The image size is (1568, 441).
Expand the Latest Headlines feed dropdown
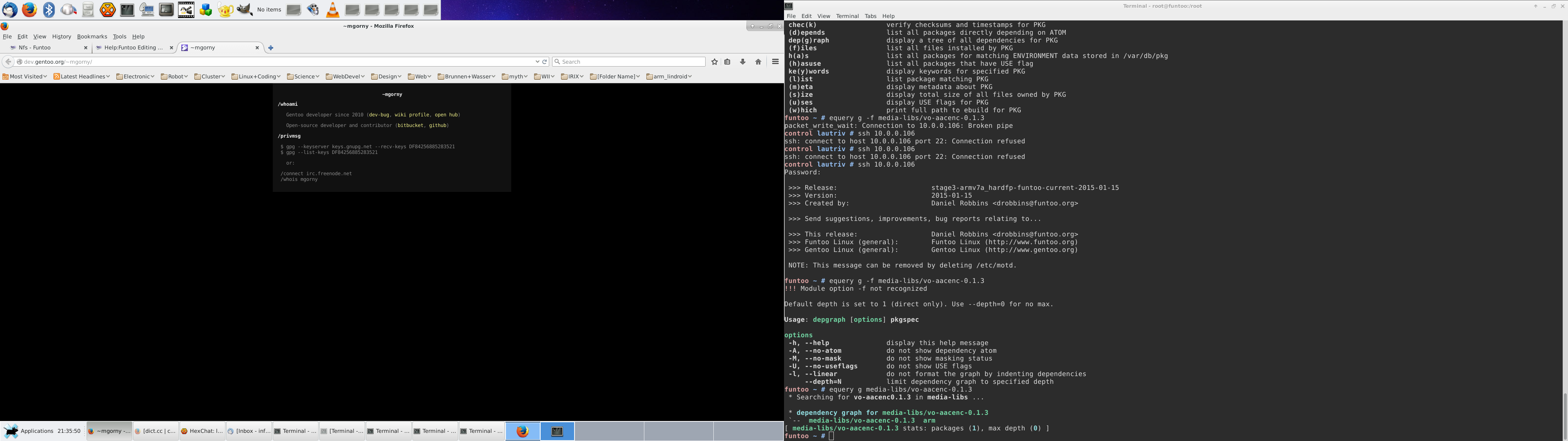(82, 77)
